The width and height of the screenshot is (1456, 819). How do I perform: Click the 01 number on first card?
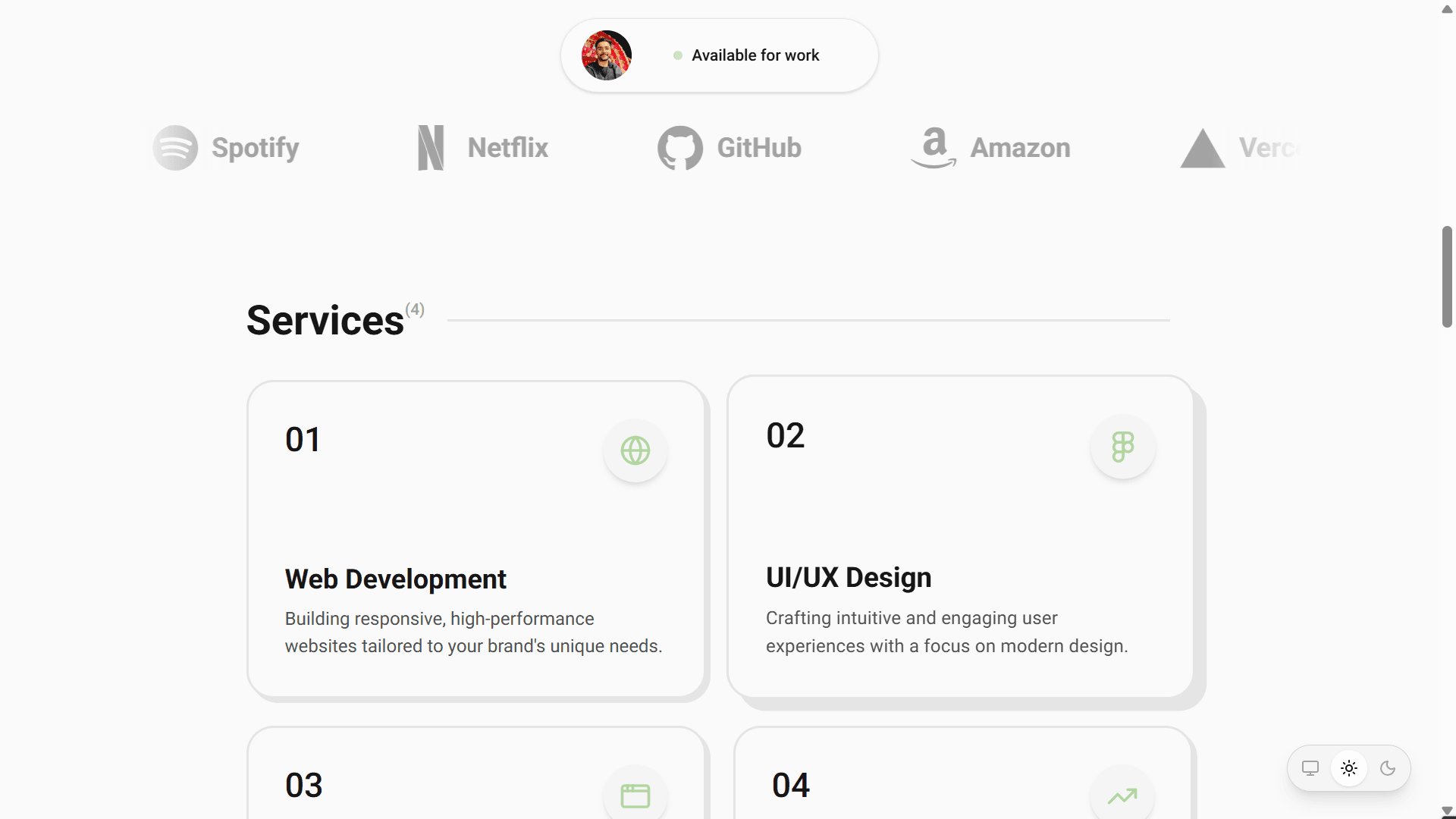pyautogui.click(x=303, y=440)
